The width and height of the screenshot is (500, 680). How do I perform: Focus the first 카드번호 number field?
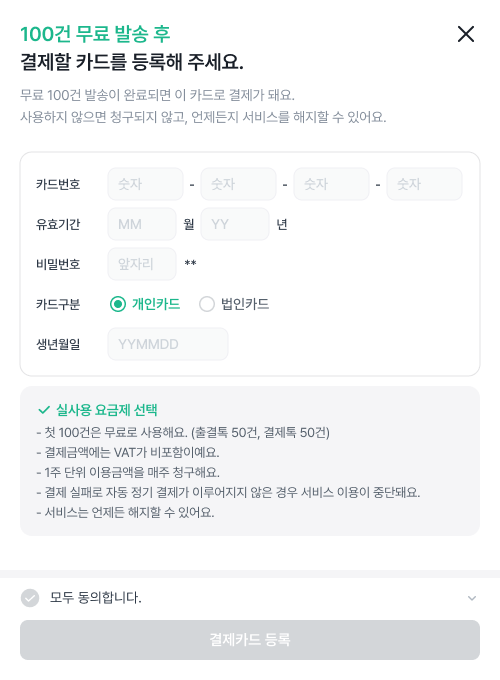coord(145,184)
